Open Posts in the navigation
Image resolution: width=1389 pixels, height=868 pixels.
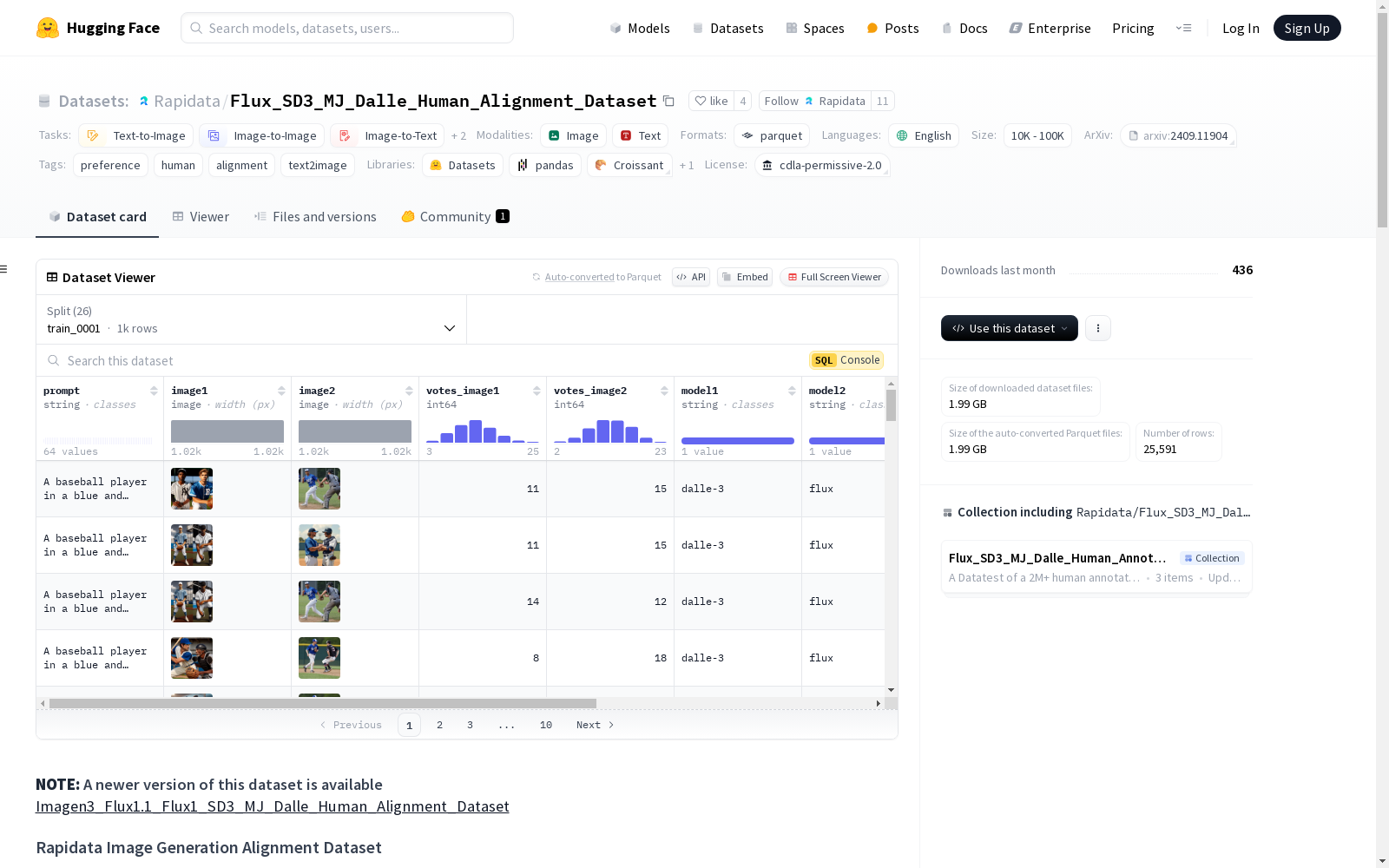(892, 28)
